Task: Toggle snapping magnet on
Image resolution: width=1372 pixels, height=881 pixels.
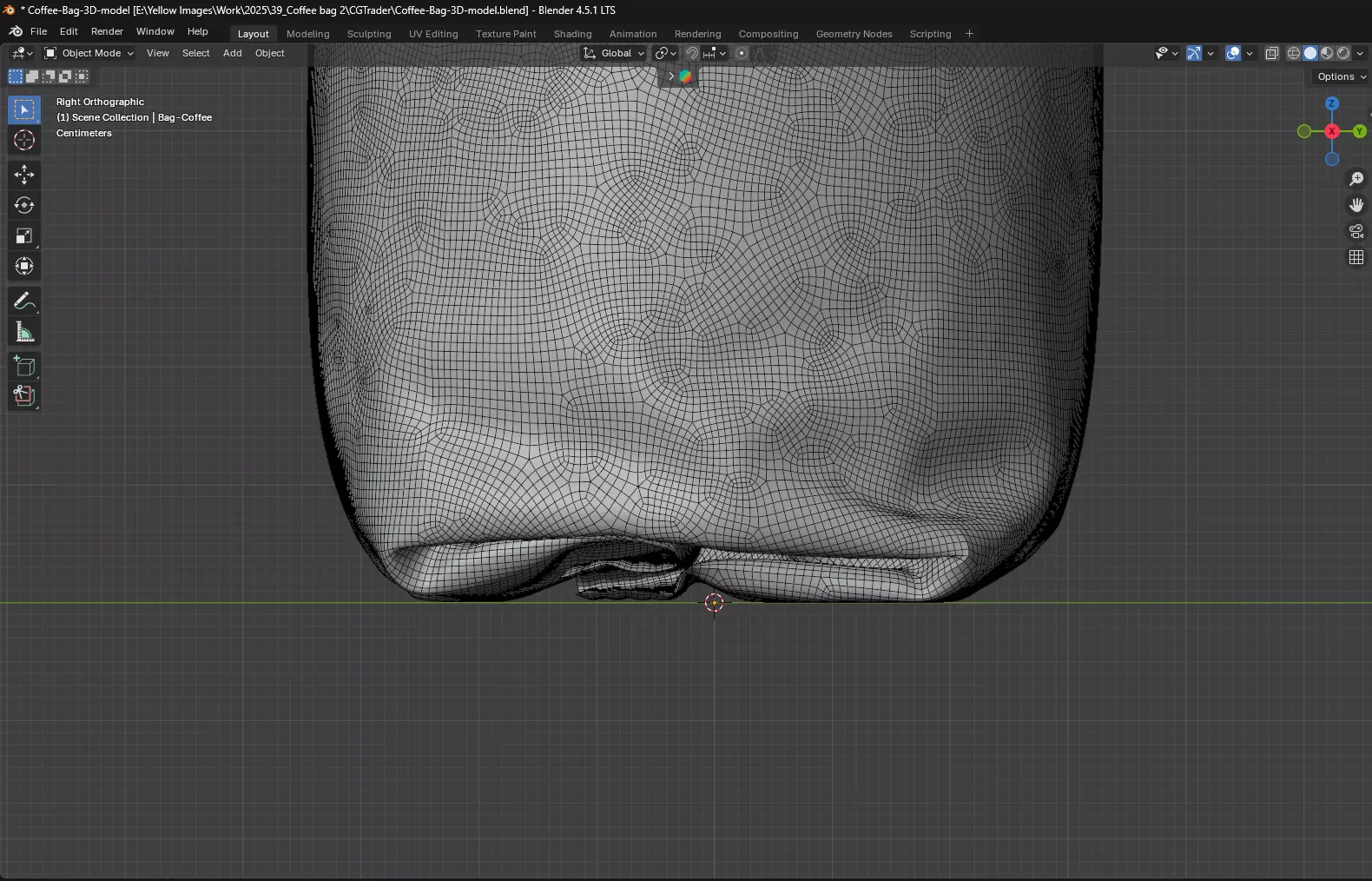Action: (691, 53)
